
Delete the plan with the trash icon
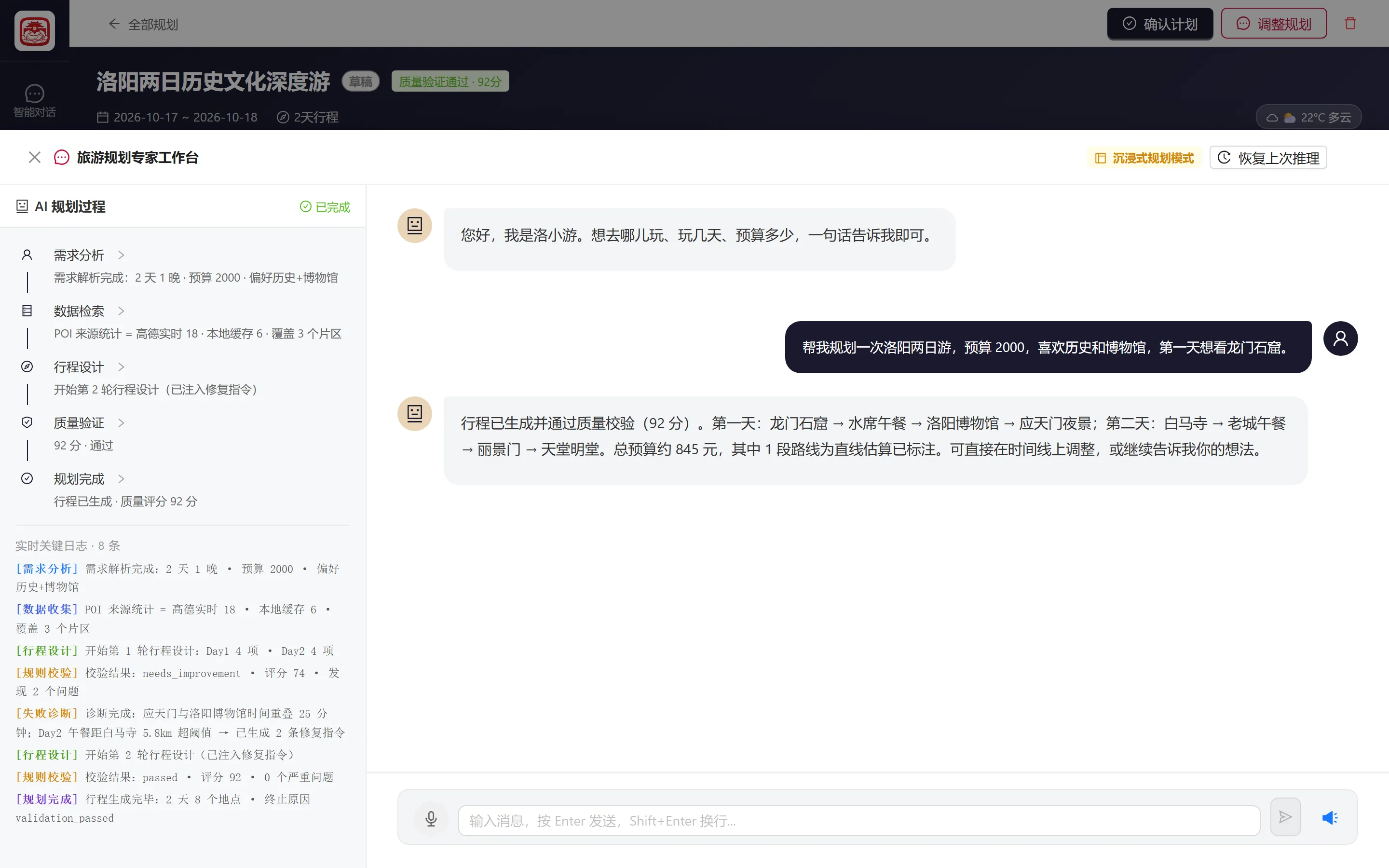point(1350,24)
